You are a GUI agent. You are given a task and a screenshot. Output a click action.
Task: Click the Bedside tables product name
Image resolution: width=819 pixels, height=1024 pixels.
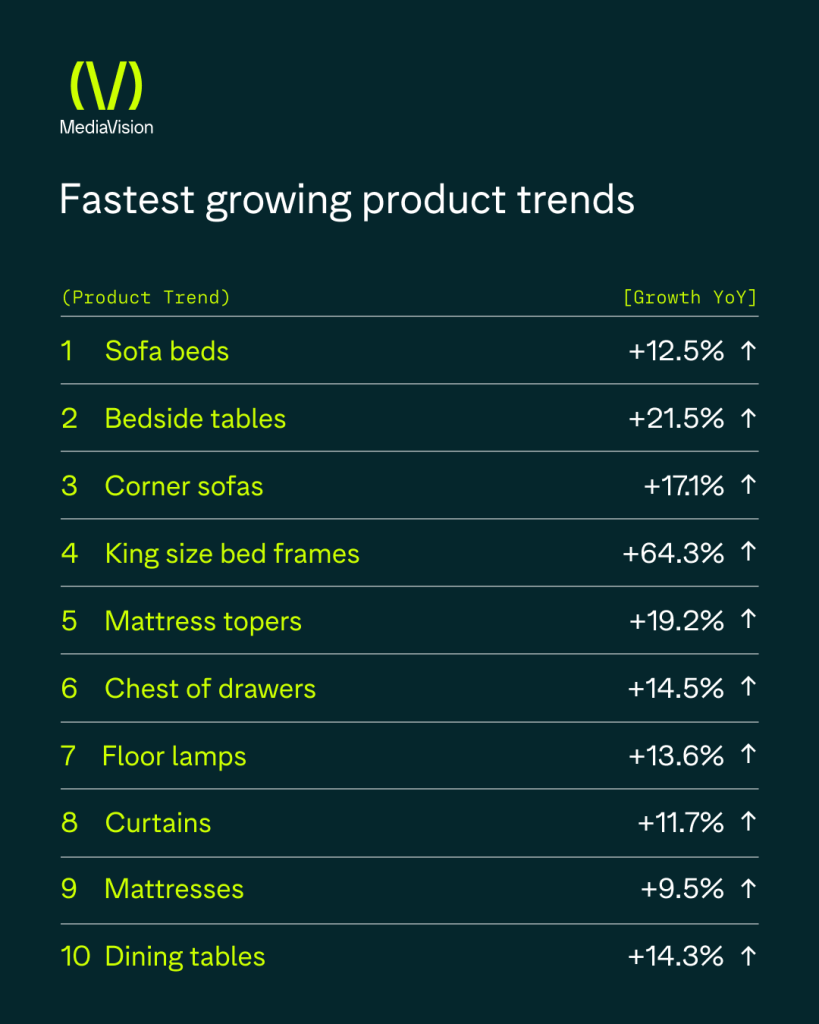[195, 418]
